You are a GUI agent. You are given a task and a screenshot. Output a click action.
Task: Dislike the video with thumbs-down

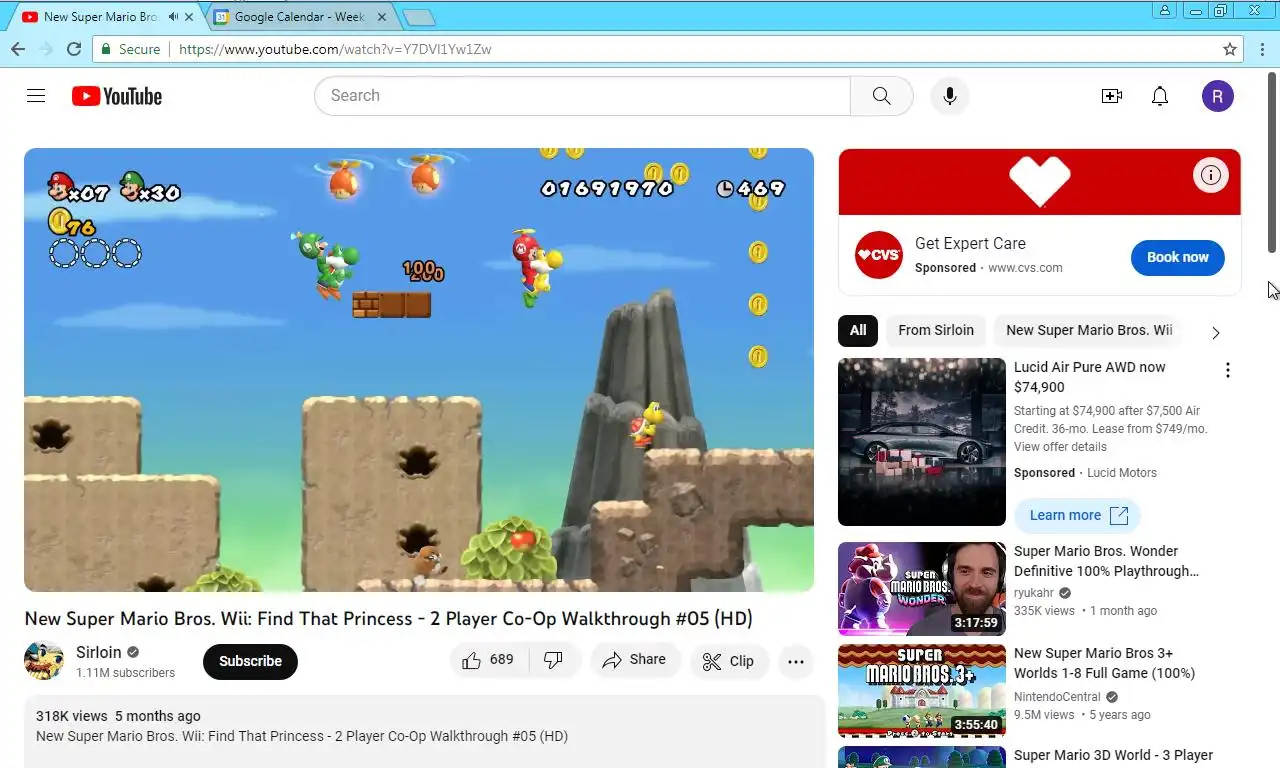[553, 660]
